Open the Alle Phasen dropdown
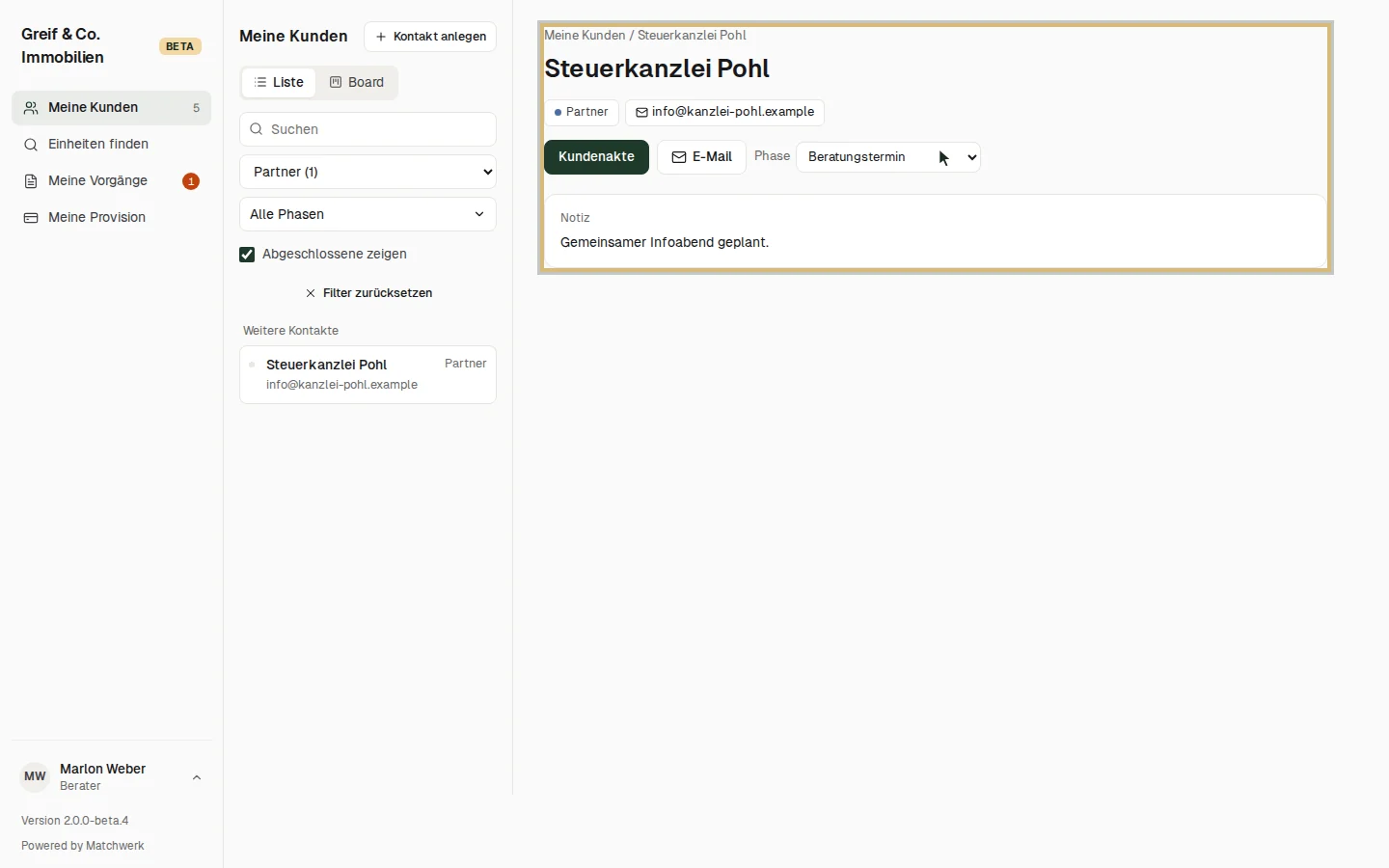 pos(368,214)
